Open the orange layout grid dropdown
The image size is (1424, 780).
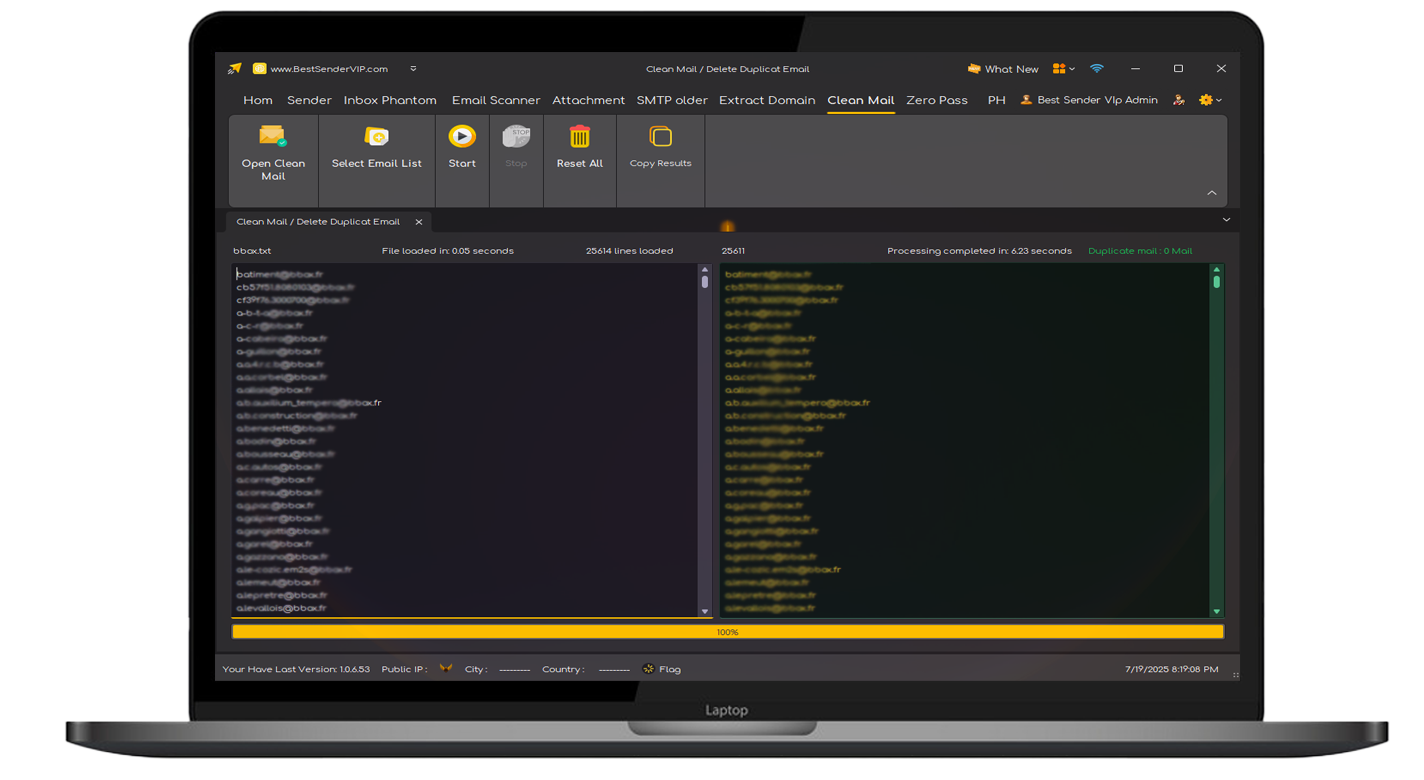(1063, 69)
